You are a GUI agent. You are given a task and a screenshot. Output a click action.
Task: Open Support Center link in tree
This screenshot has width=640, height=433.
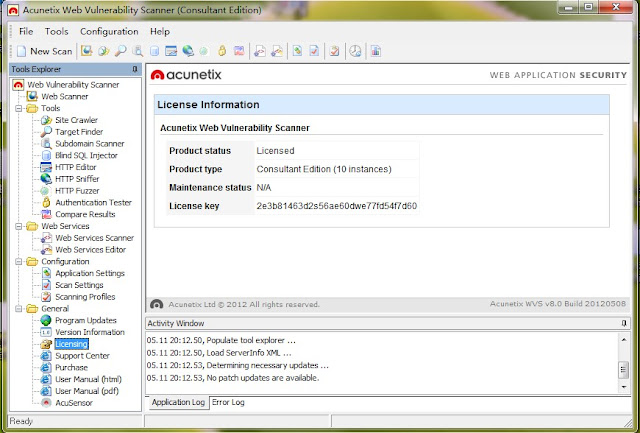(x=82, y=356)
